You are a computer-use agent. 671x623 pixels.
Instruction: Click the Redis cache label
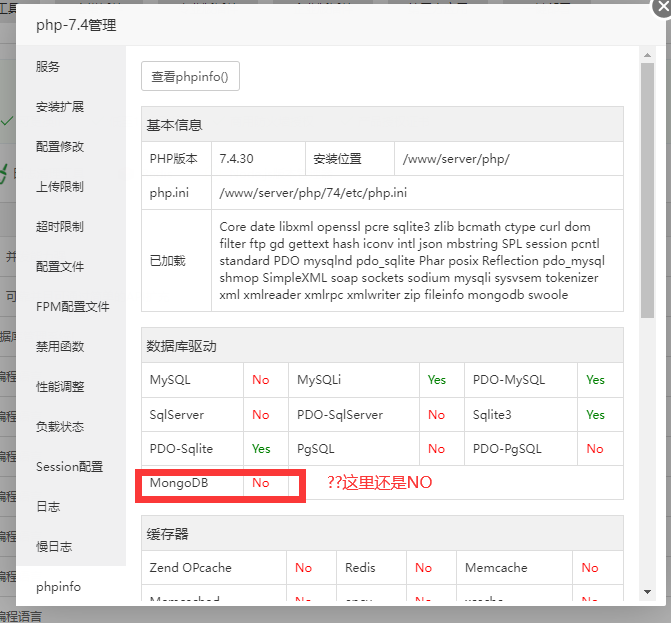click(360, 567)
